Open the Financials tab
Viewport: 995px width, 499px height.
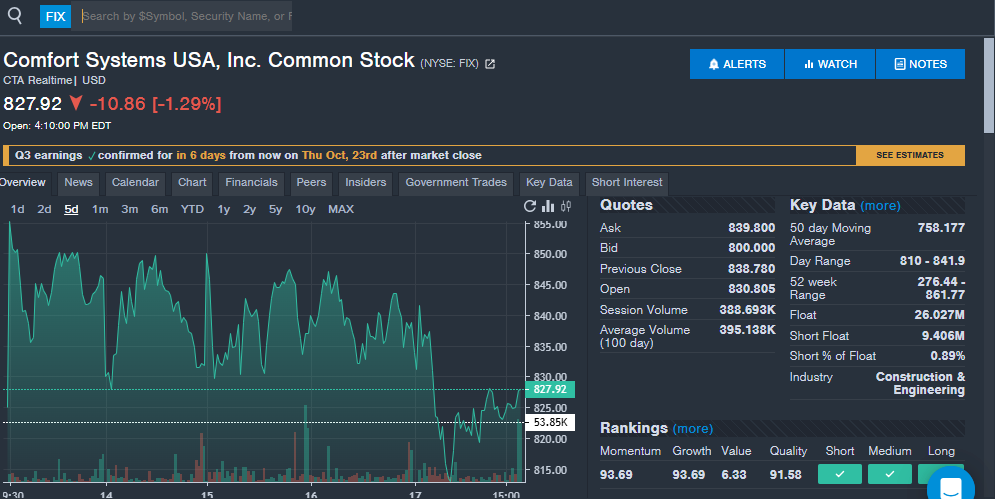point(251,183)
